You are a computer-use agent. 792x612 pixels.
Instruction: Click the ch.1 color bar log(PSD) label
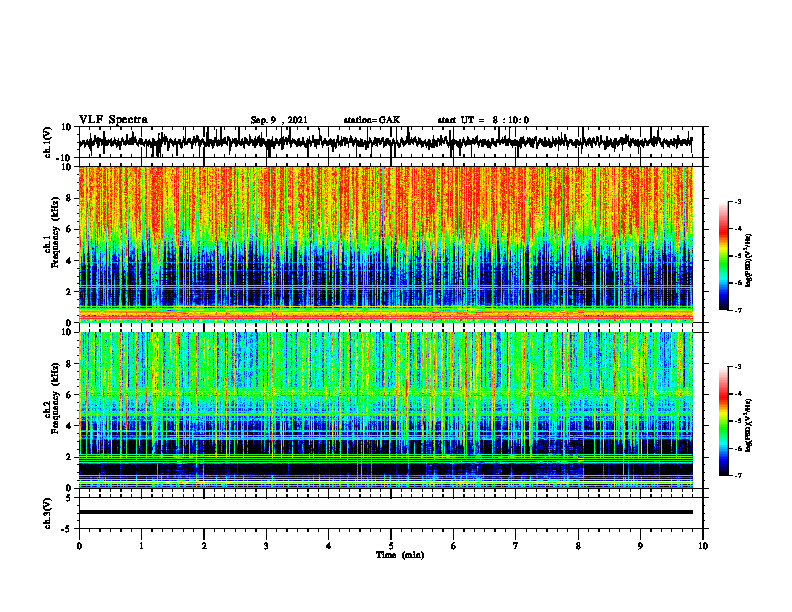(x=749, y=260)
